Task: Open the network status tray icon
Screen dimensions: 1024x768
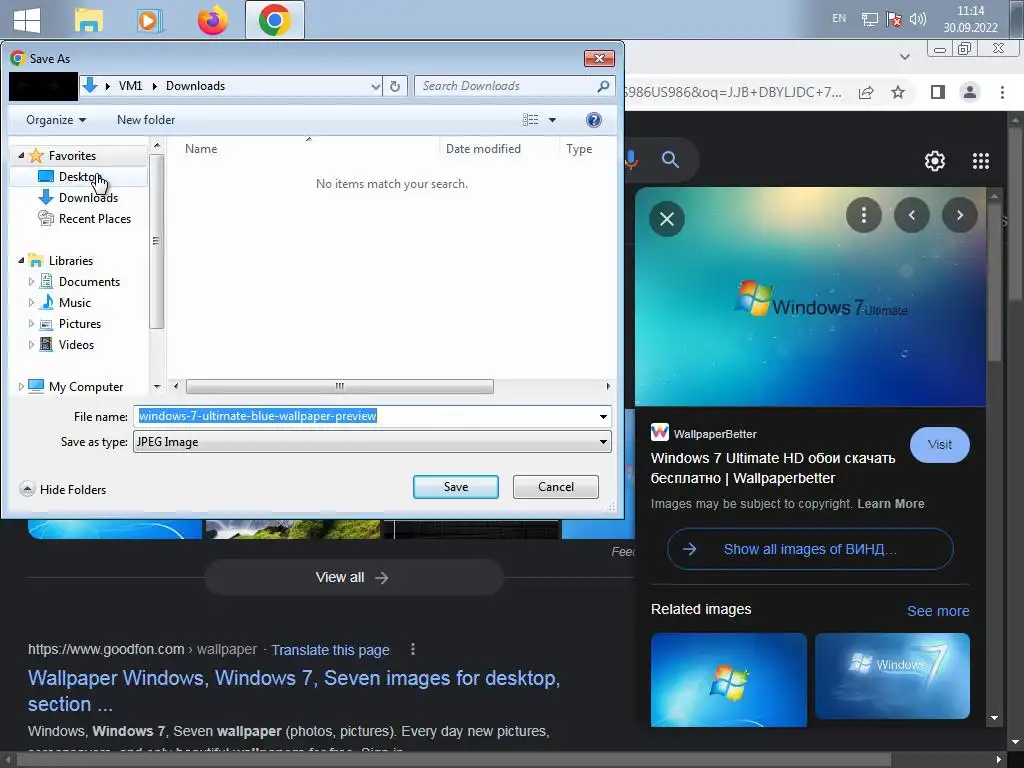Action: tap(869, 19)
